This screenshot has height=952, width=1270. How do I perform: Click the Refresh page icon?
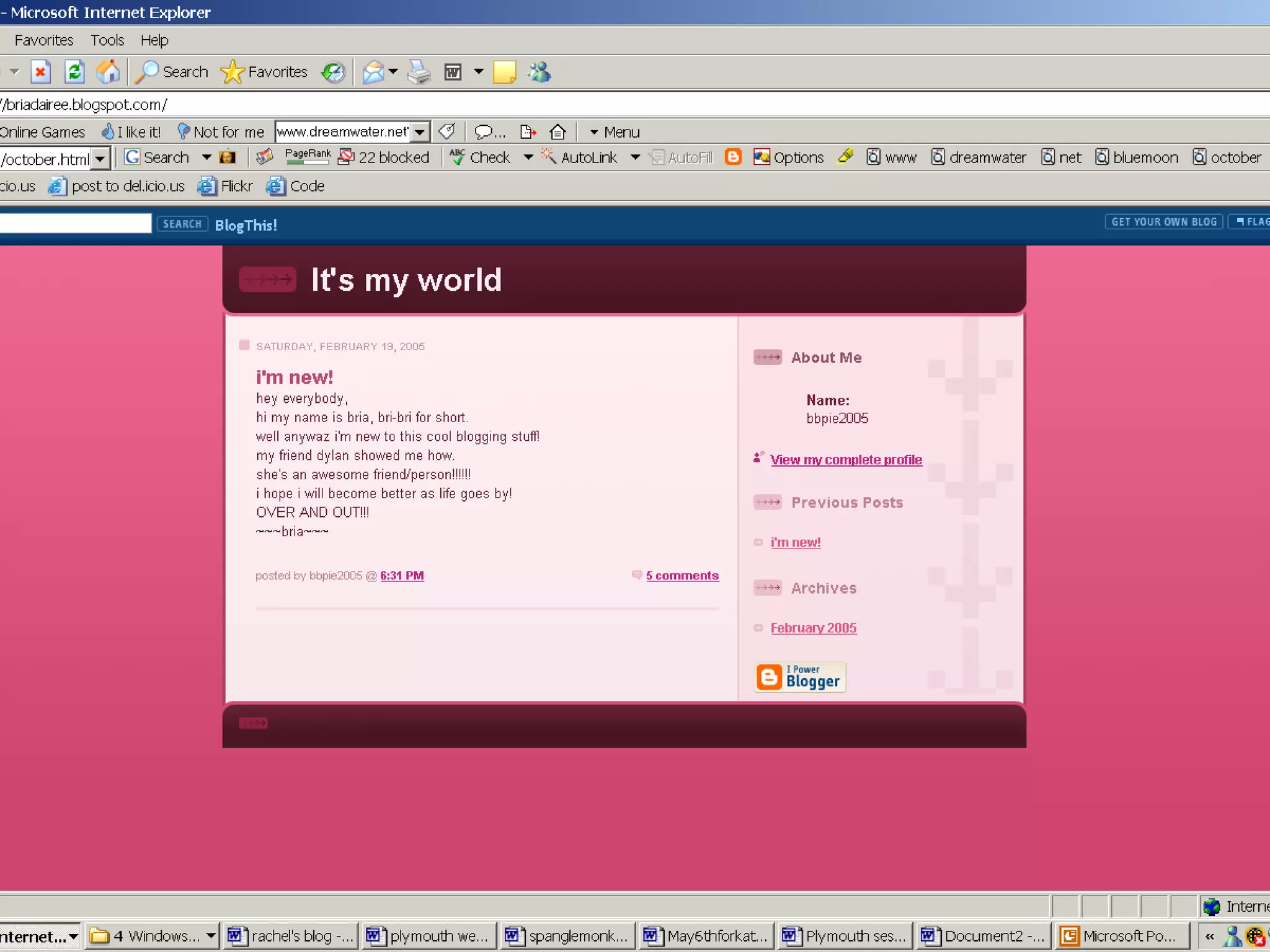(74, 73)
